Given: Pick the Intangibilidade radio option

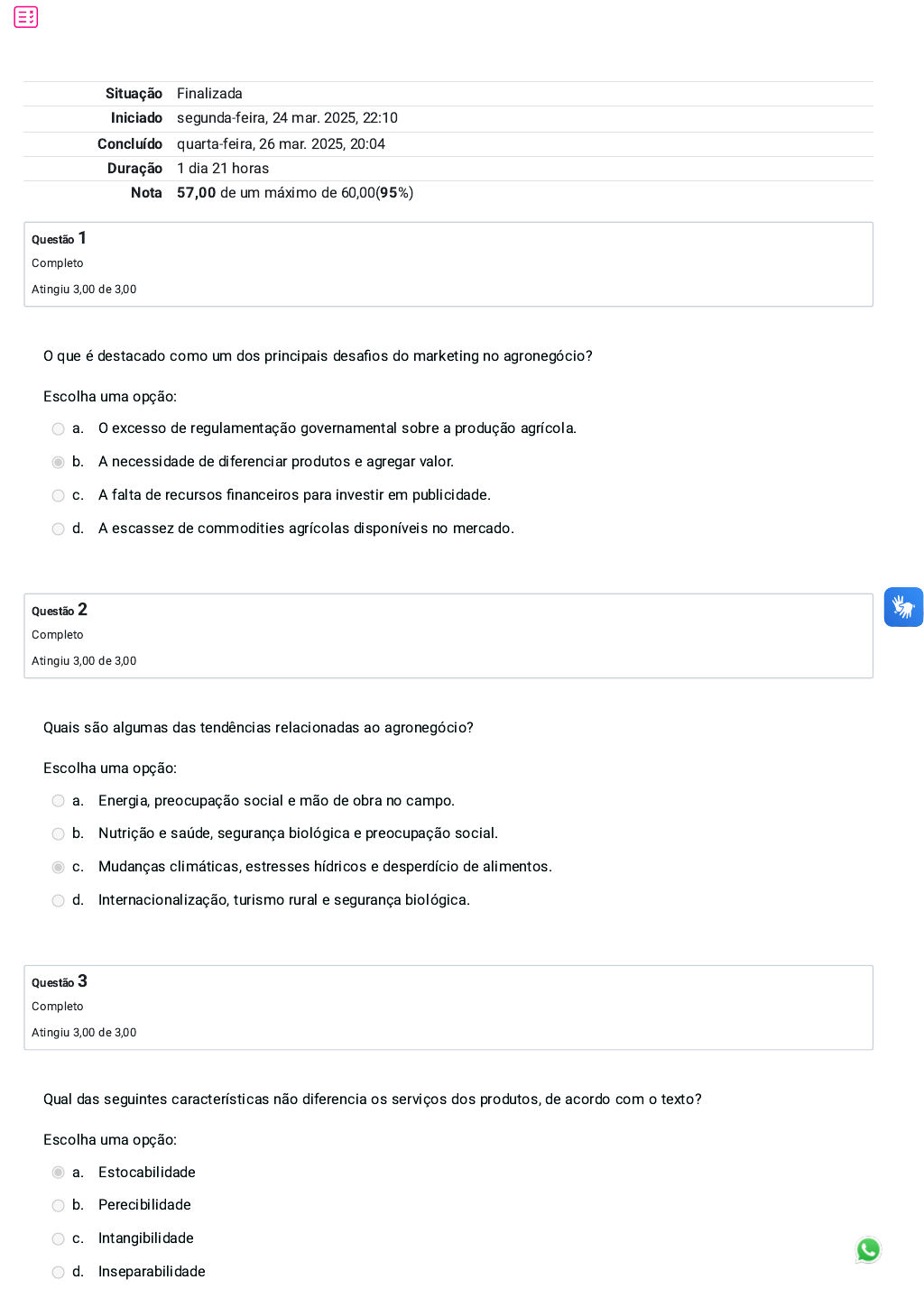Looking at the screenshot, I should [x=59, y=1239].
